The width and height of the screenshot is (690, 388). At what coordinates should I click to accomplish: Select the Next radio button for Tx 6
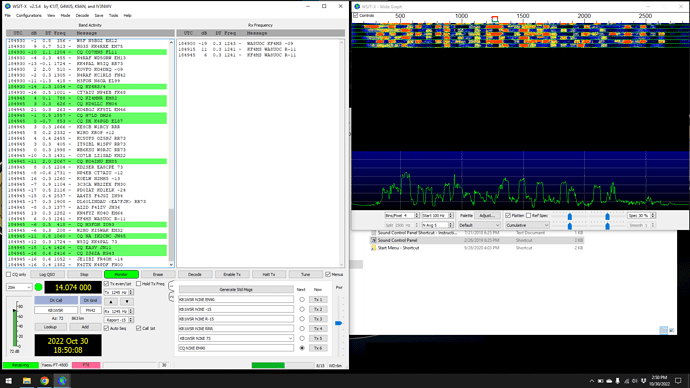click(302, 348)
